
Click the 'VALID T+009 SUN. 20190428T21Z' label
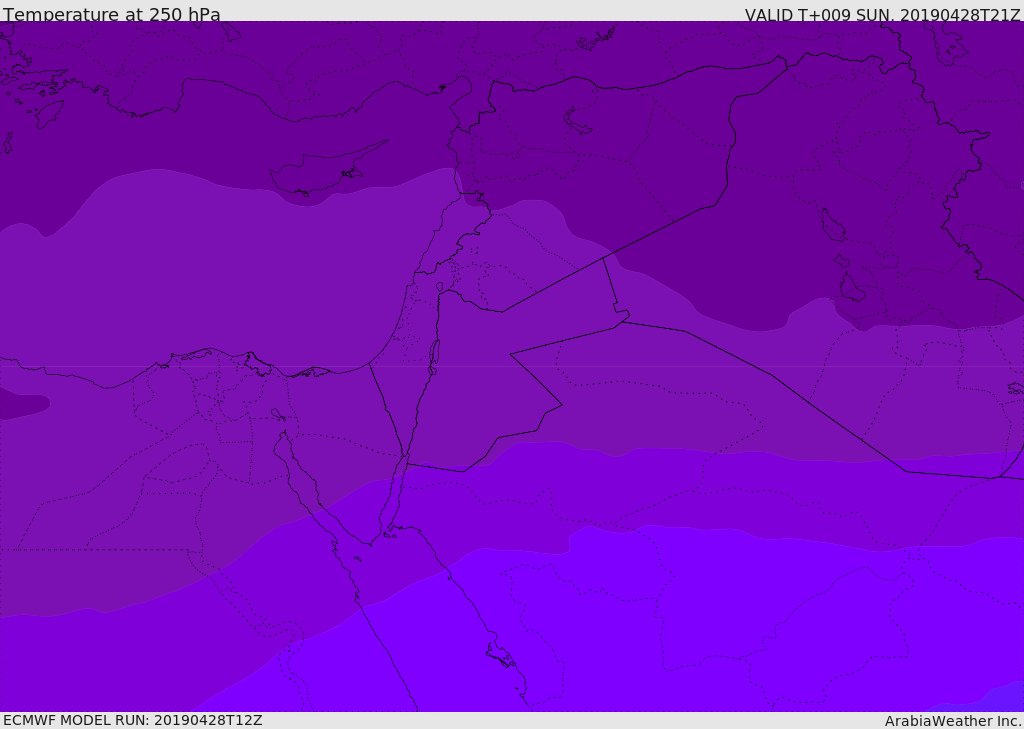tap(882, 15)
